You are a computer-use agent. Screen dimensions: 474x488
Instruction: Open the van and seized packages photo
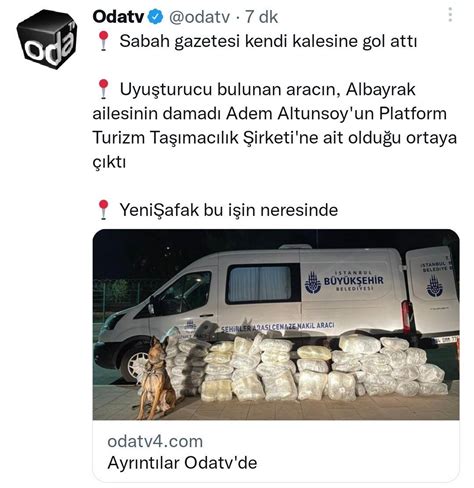coord(276,324)
